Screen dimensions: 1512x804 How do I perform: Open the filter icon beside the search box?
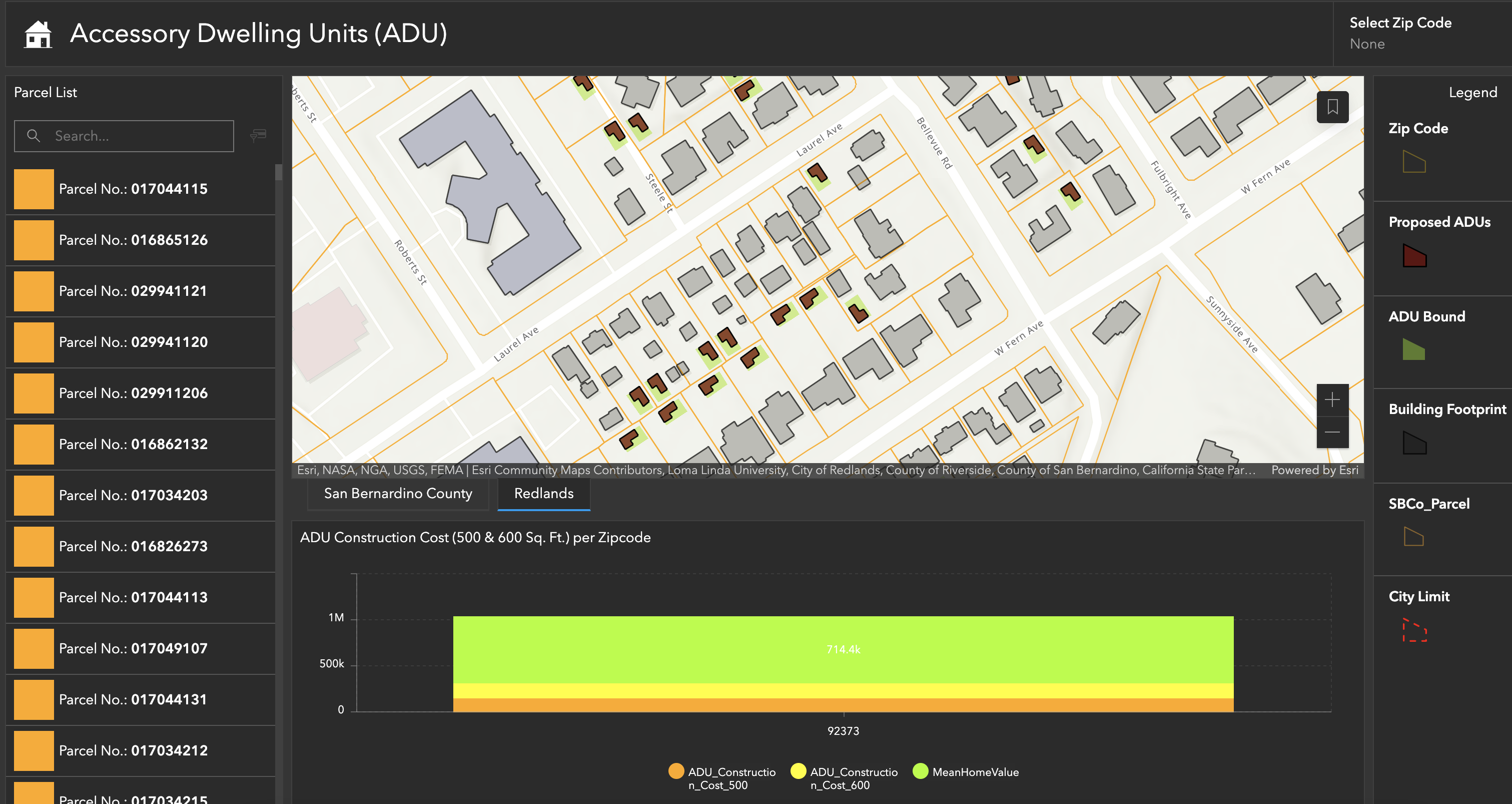(x=258, y=136)
